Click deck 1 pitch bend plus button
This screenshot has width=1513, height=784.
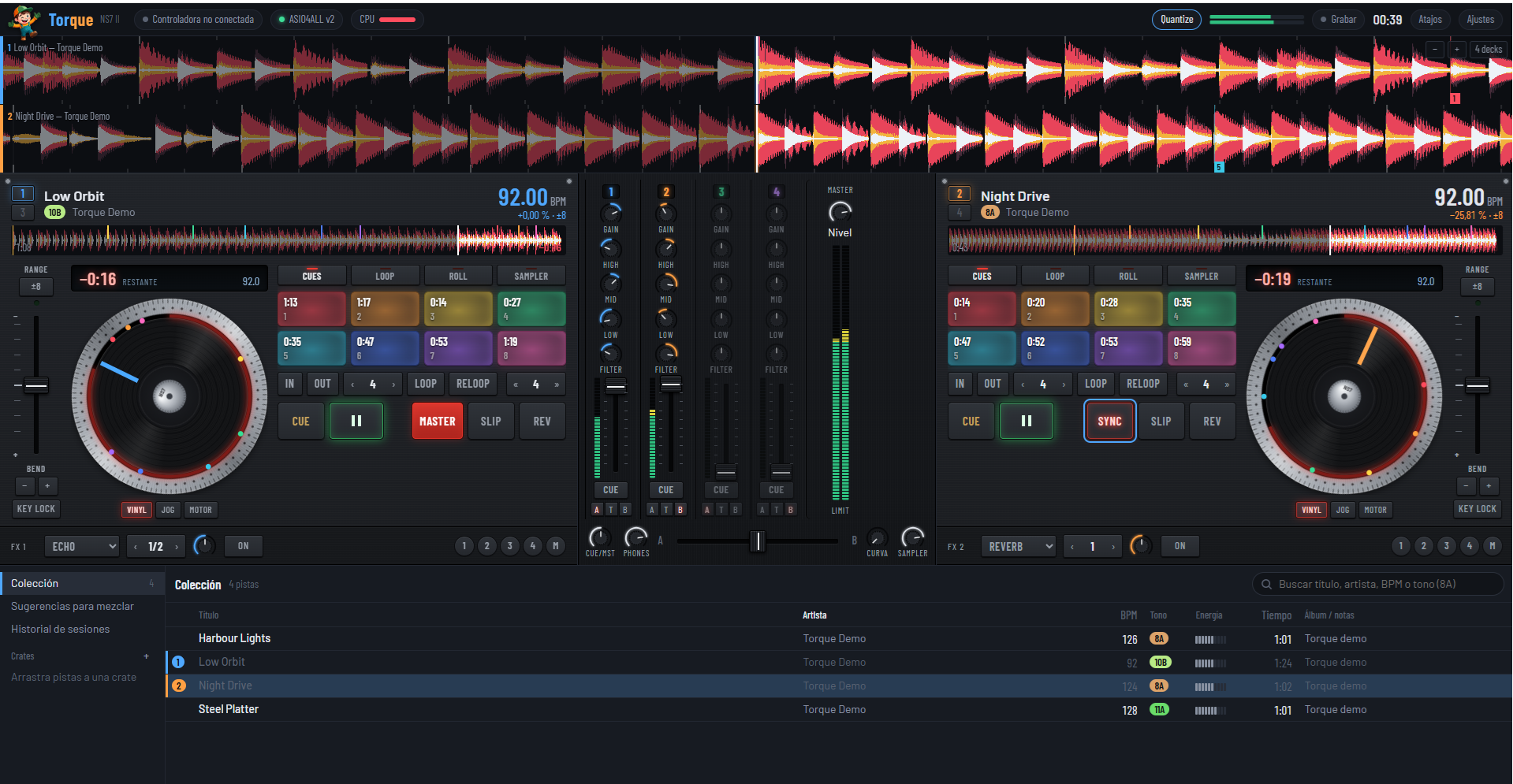(47, 486)
